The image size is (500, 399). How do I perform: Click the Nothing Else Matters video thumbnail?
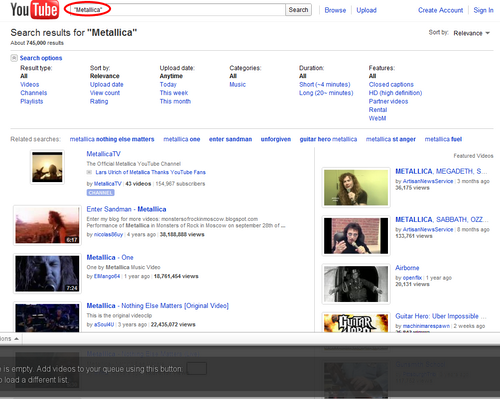click(x=47, y=317)
